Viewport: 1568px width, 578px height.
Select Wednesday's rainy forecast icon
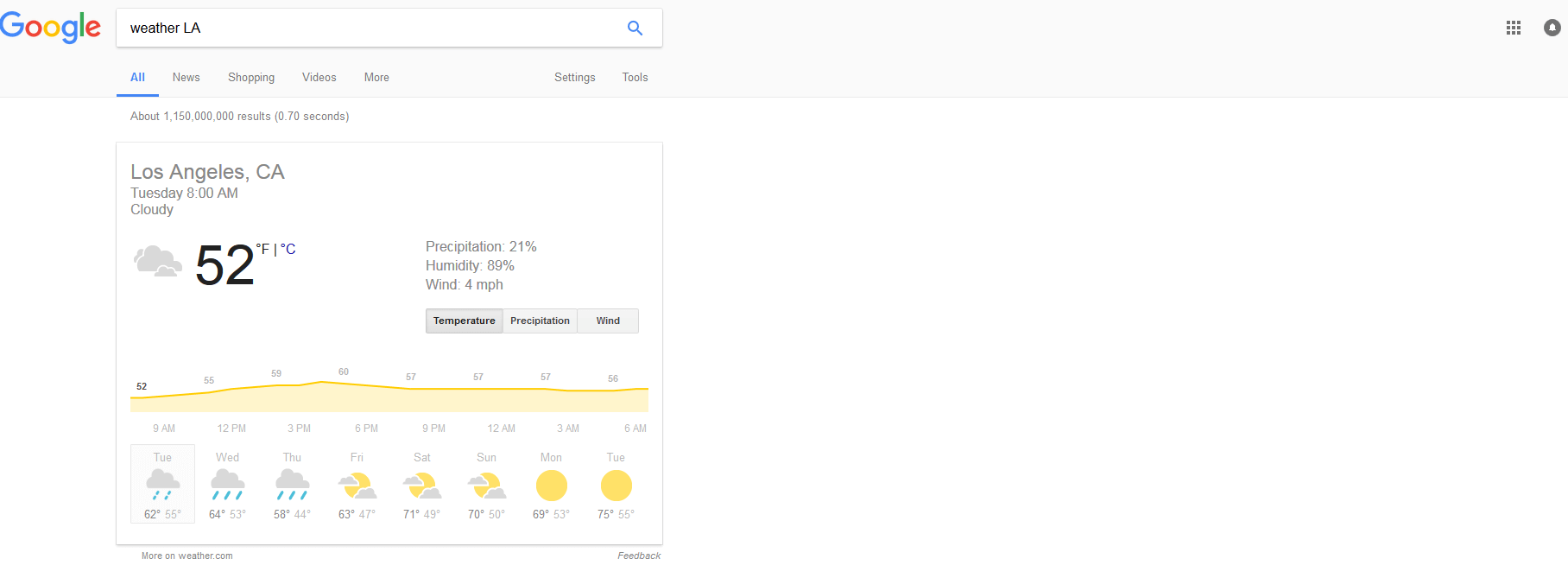point(227,485)
